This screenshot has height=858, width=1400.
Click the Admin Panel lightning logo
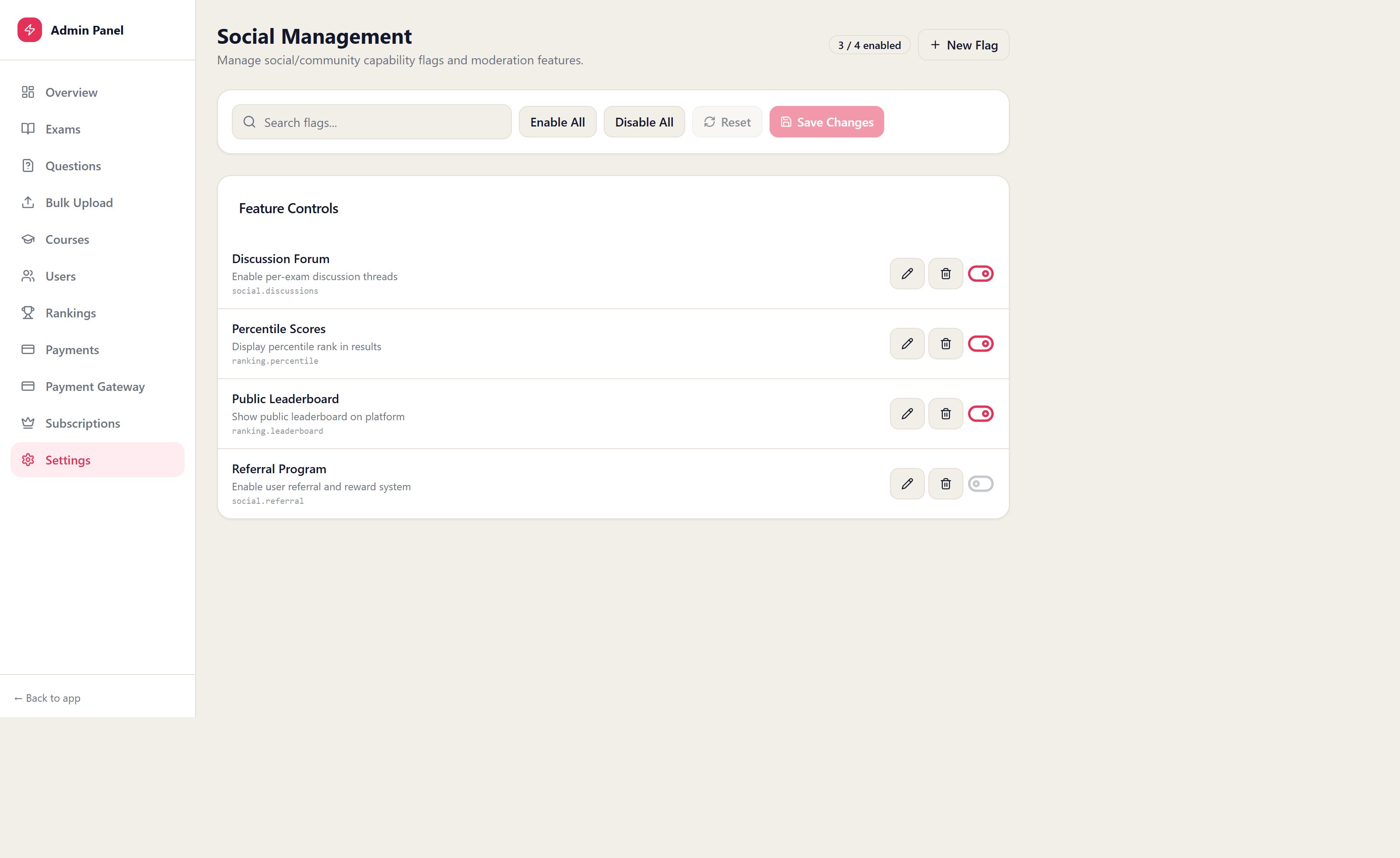pyautogui.click(x=30, y=30)
